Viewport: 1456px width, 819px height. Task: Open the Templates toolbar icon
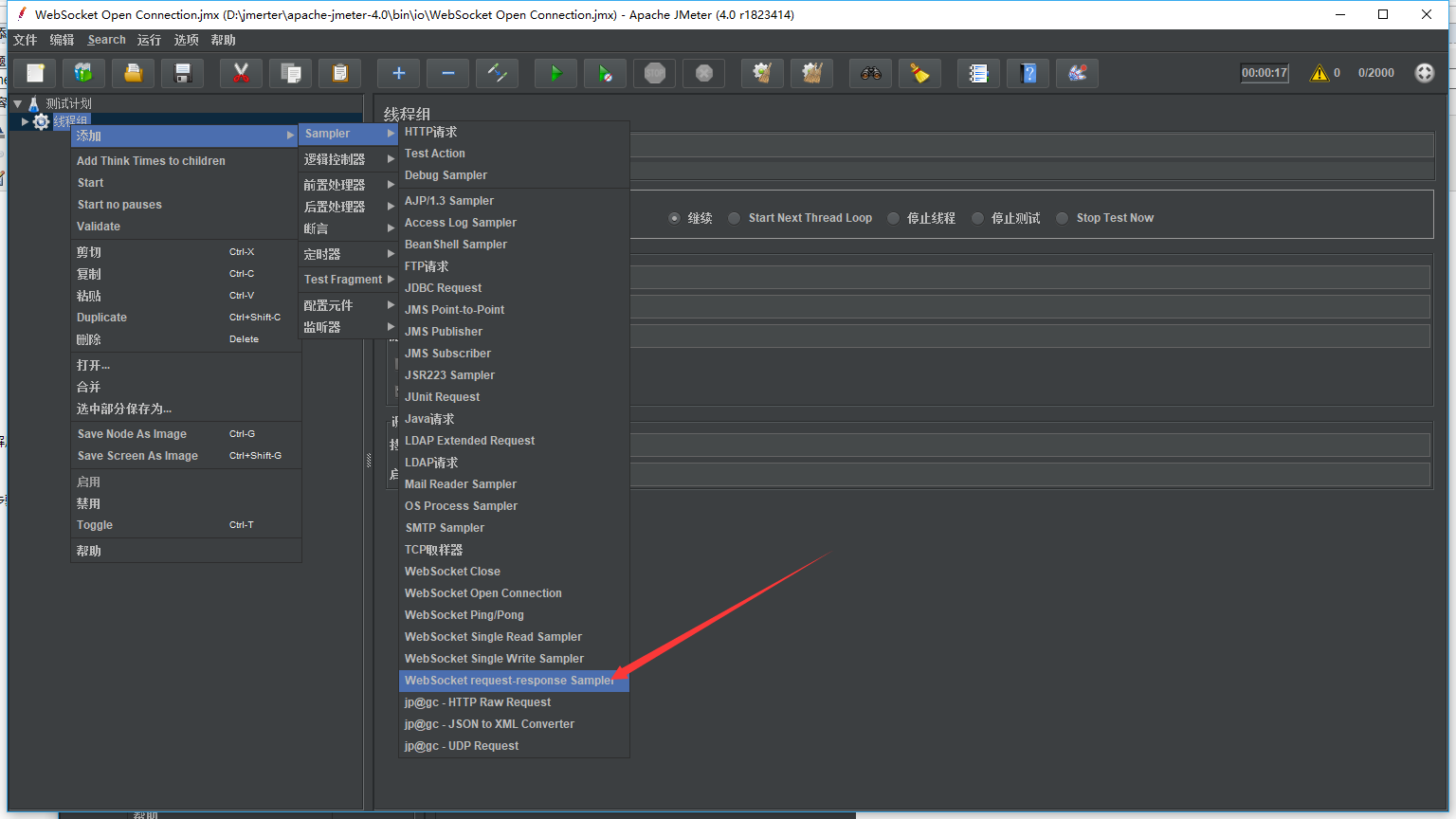[83, 73]
